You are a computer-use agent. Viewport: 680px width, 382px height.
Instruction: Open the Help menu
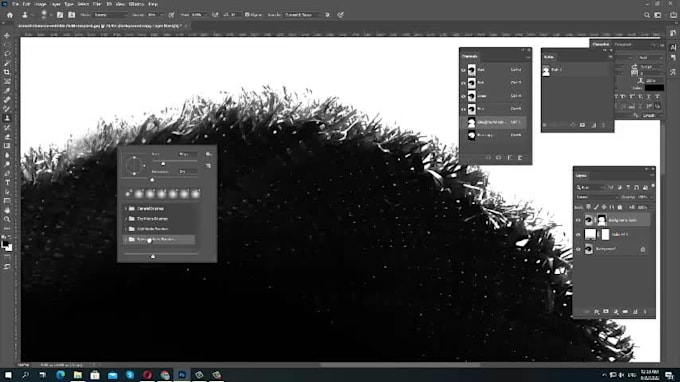click(x=153, y=4)
